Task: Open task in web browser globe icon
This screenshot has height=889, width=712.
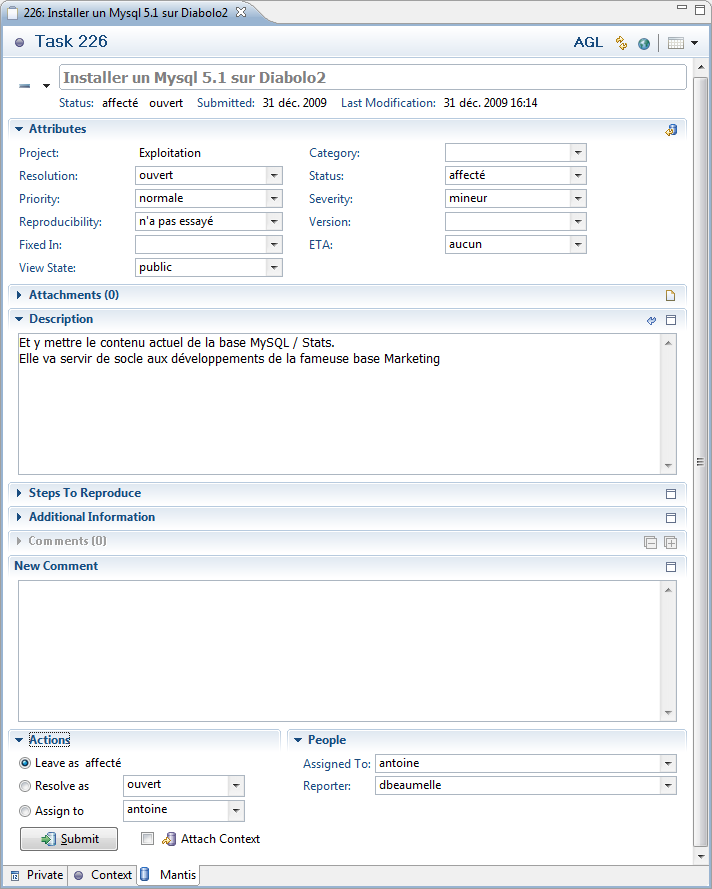Action: pos(643,44)
